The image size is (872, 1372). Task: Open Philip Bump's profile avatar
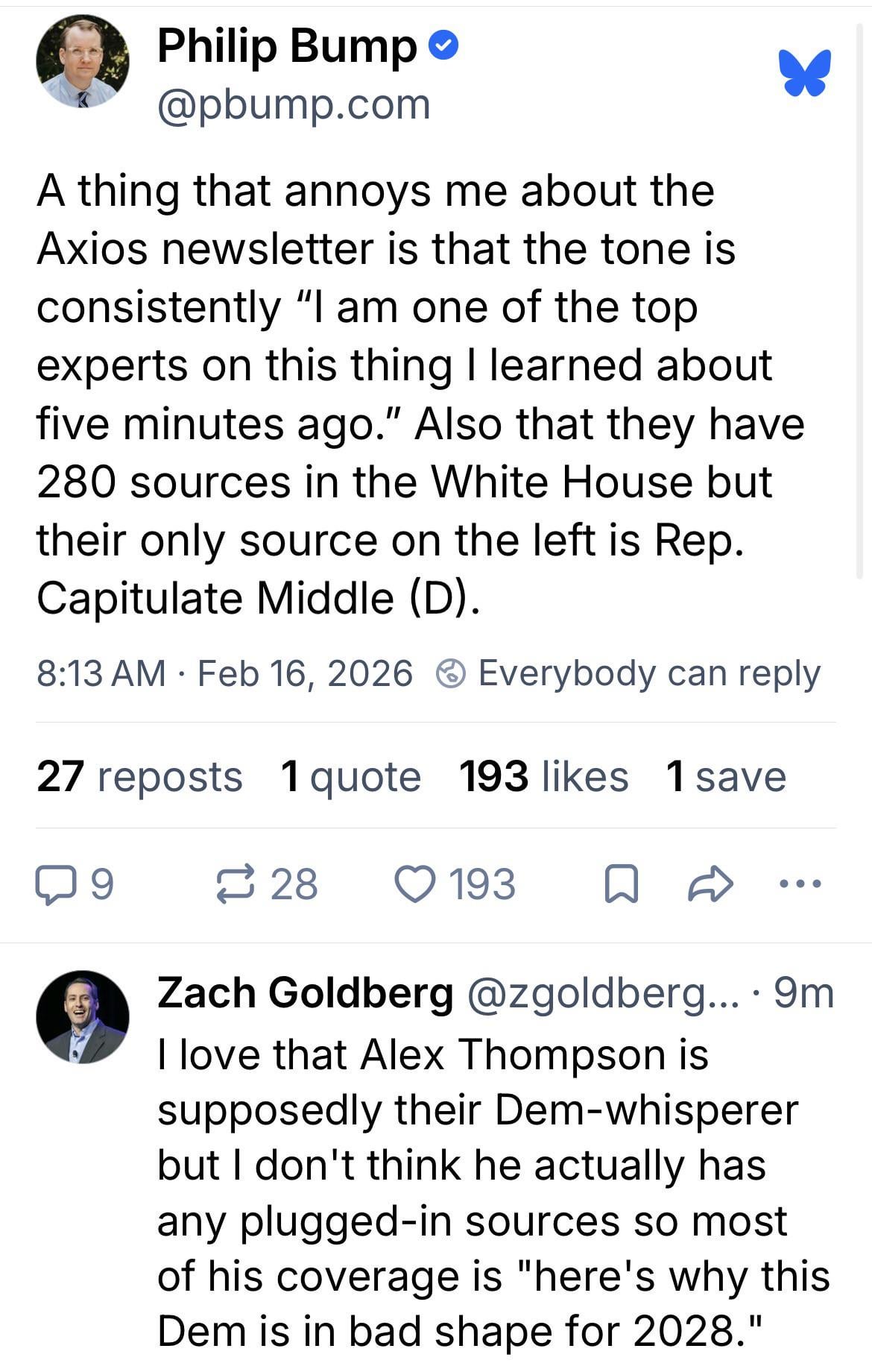click(x=82, y=62)
